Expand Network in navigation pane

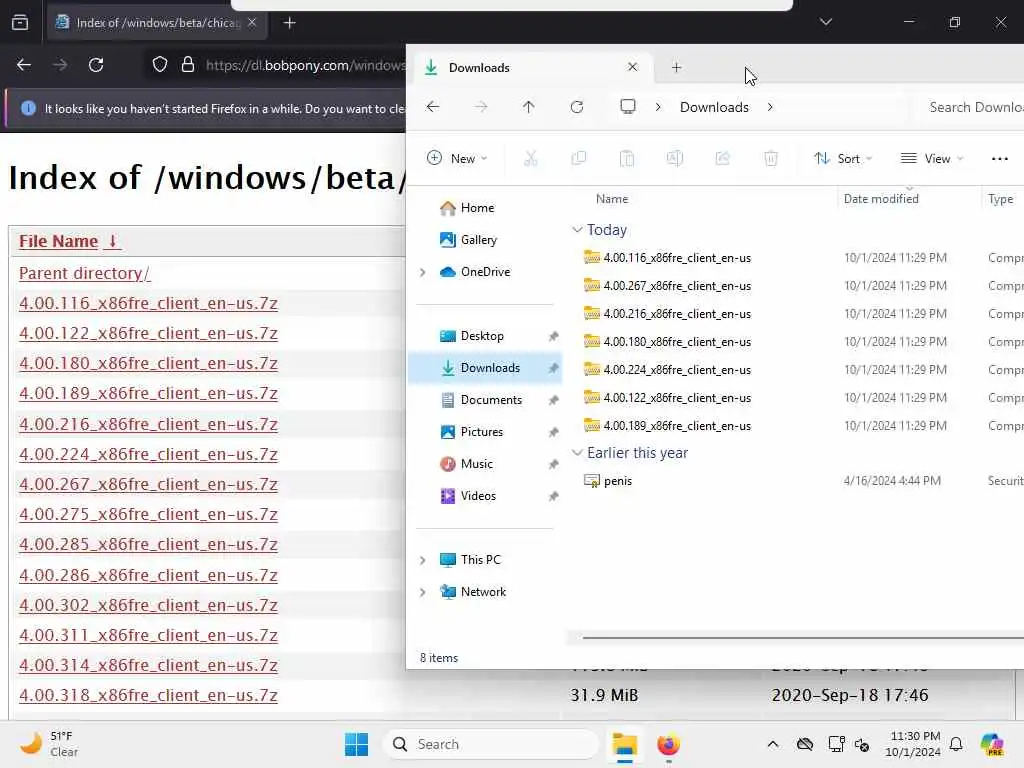423,592
